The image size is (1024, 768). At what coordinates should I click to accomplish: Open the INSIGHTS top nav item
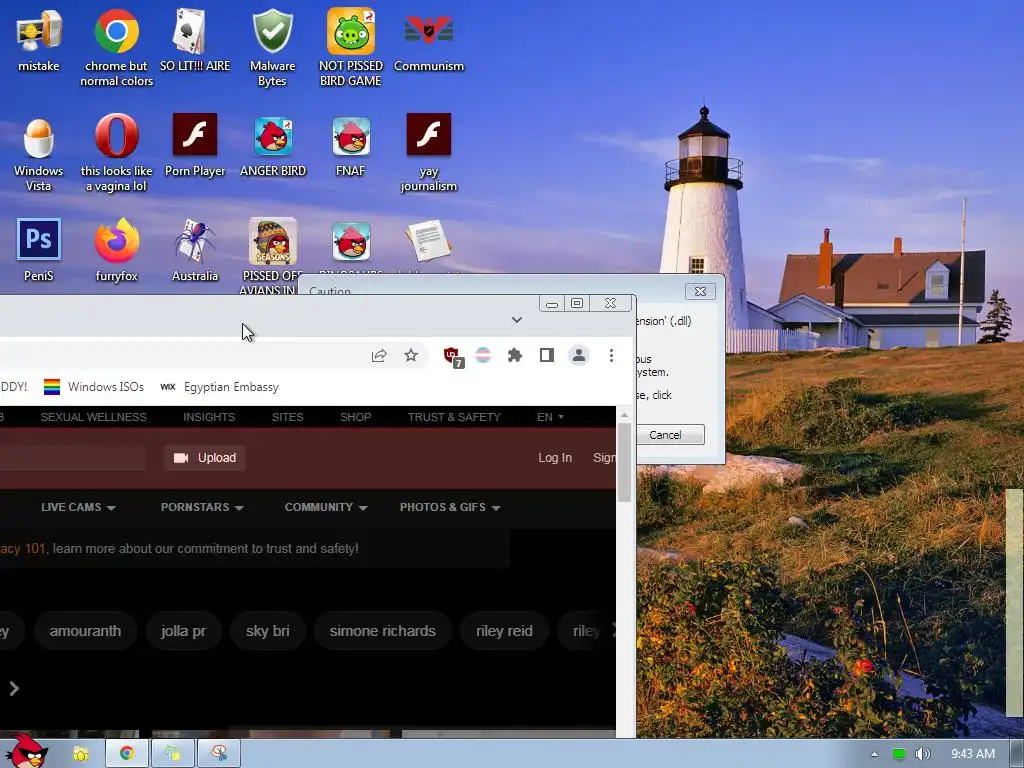pyautogui.click(x=209, y=417)
